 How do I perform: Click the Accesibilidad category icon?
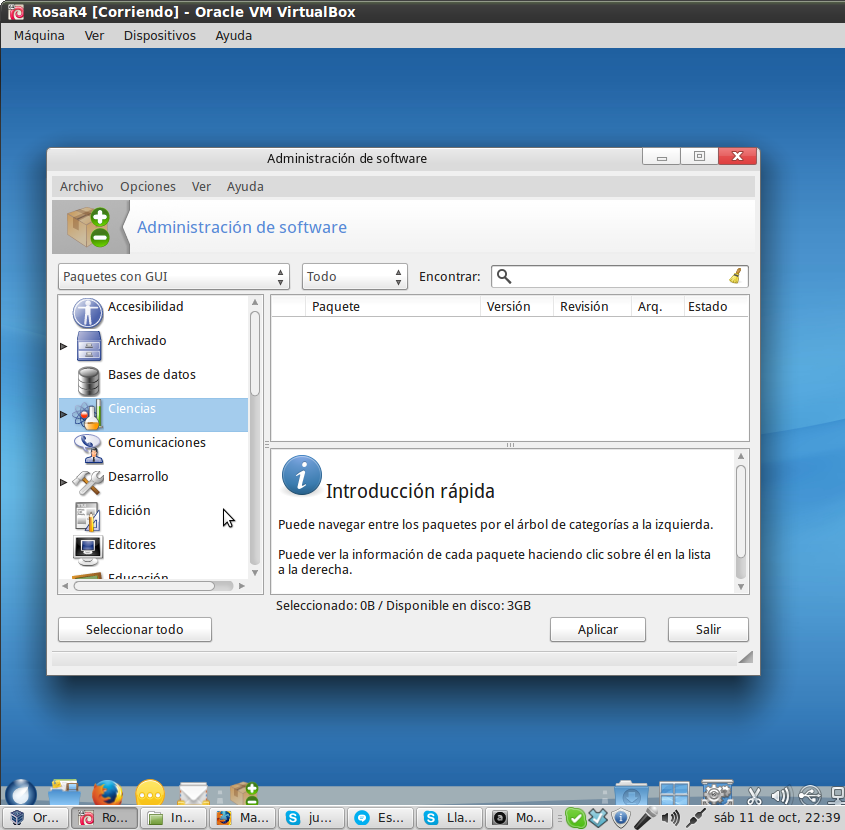[88, 312]
